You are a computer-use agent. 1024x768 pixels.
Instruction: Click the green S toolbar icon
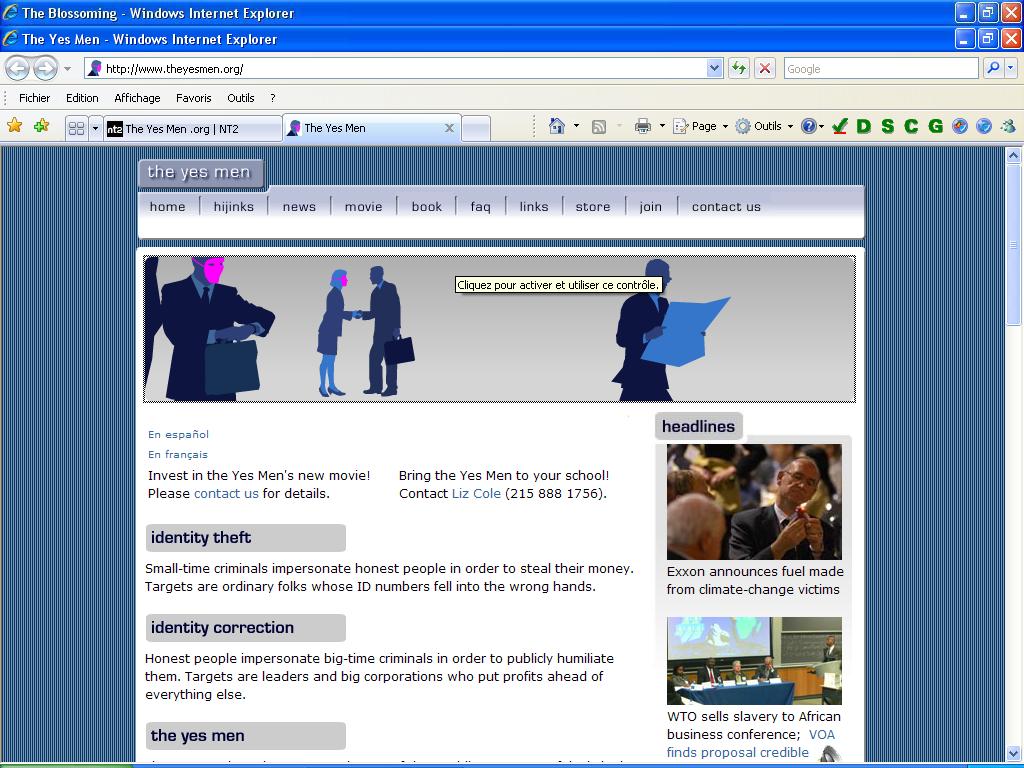pyautogui.click(x=888, y=126)
